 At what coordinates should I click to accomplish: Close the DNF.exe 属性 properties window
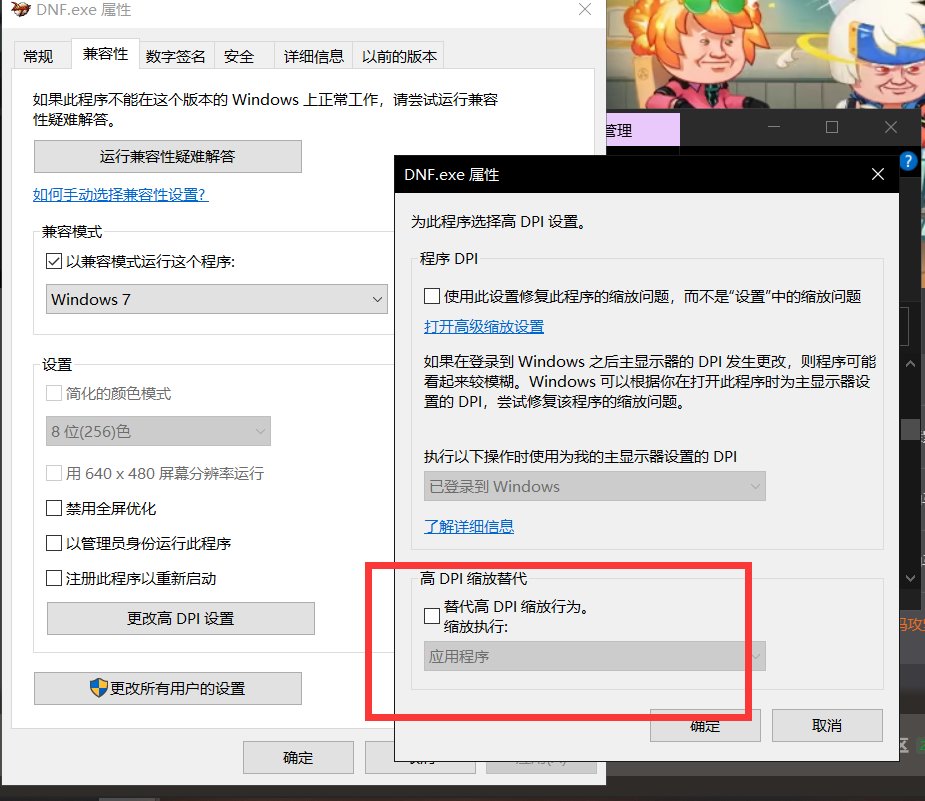585,9
